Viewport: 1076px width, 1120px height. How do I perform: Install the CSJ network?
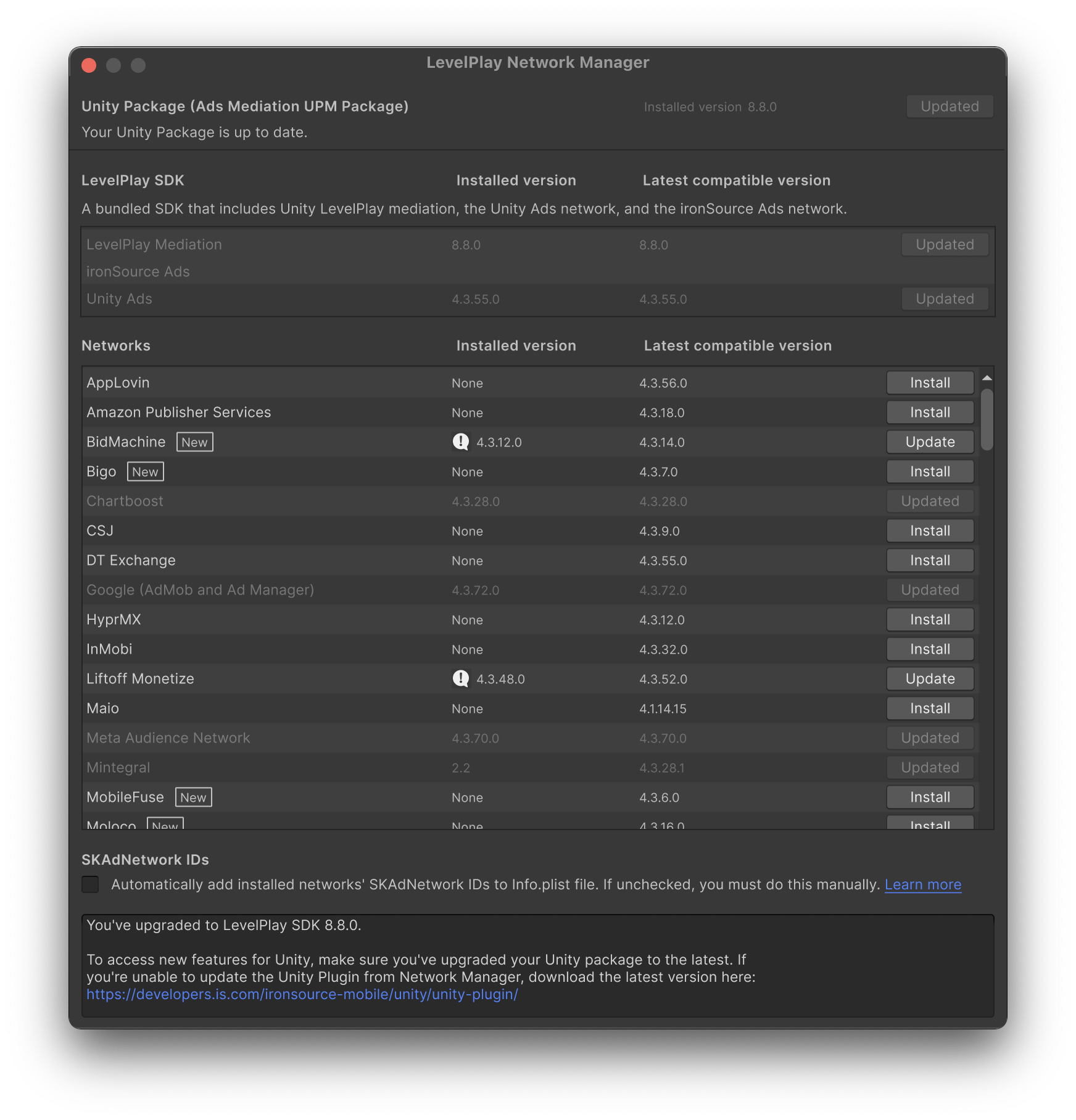pos(929,530)
